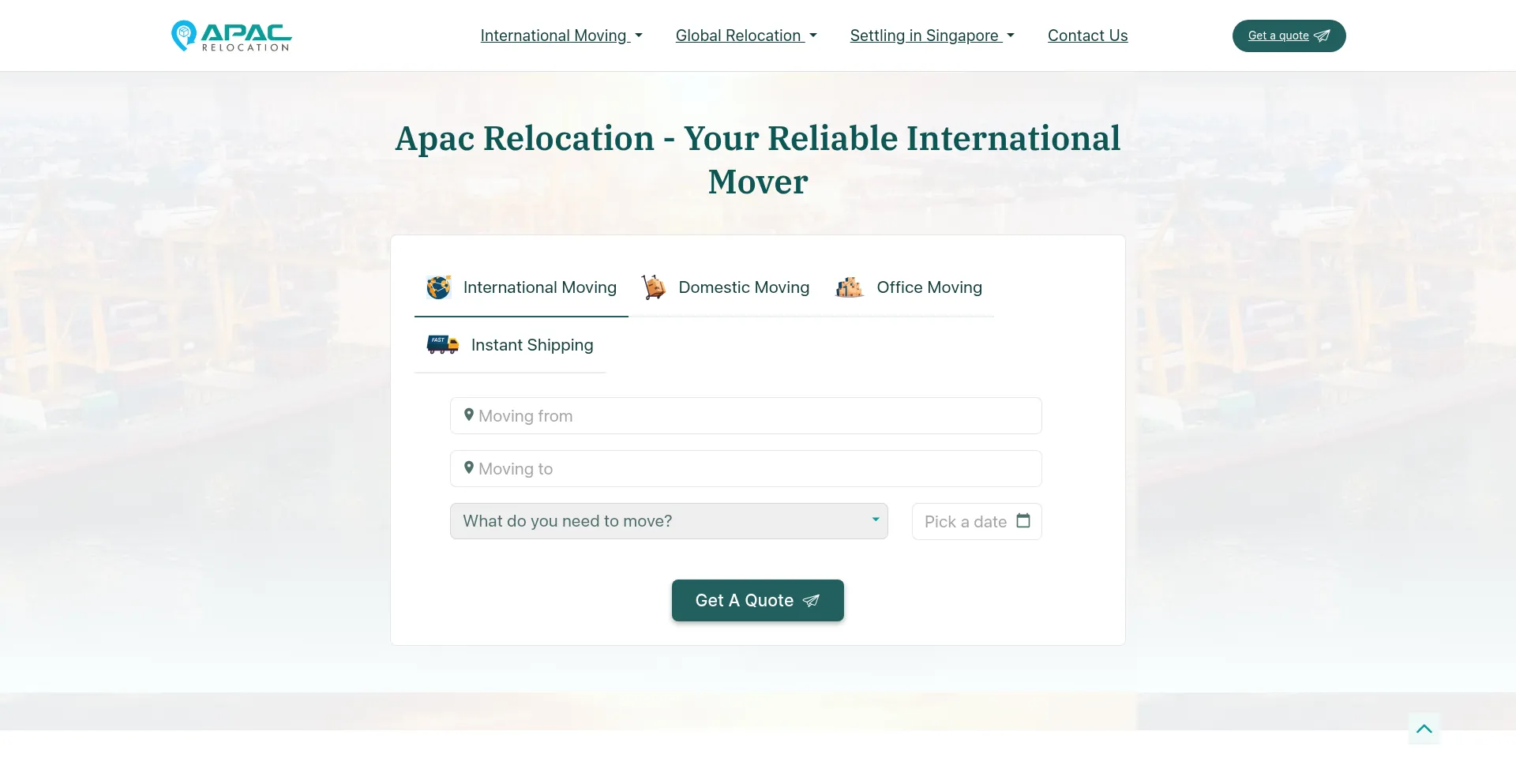Click the APAC Relocation logo
Image resolution: width=1516 pixels, height=784 pixels.
(231, 36)
